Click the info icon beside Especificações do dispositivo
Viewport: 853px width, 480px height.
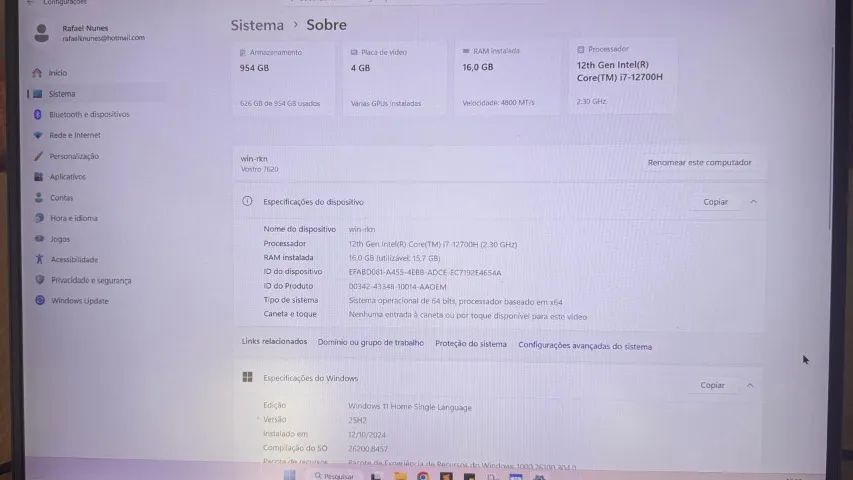tap(247, 201)
